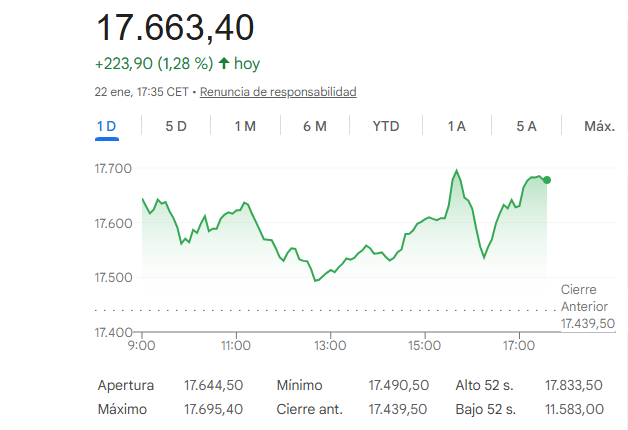628x430 pixels.
Task: Switch to the 1 A yearly view
Action: click(457, 126)
